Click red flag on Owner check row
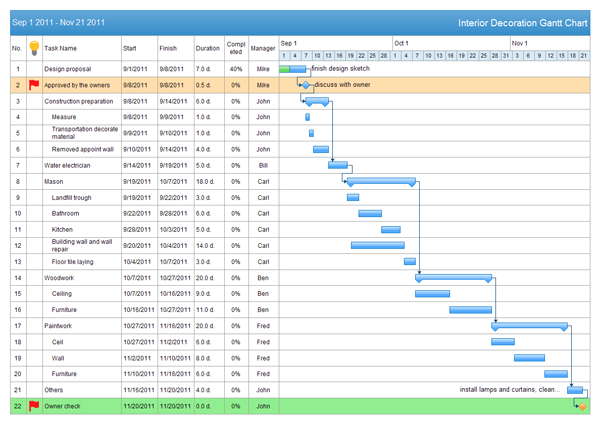The width and height of the screenshot is (600, 424). click(x=33, y=405)
